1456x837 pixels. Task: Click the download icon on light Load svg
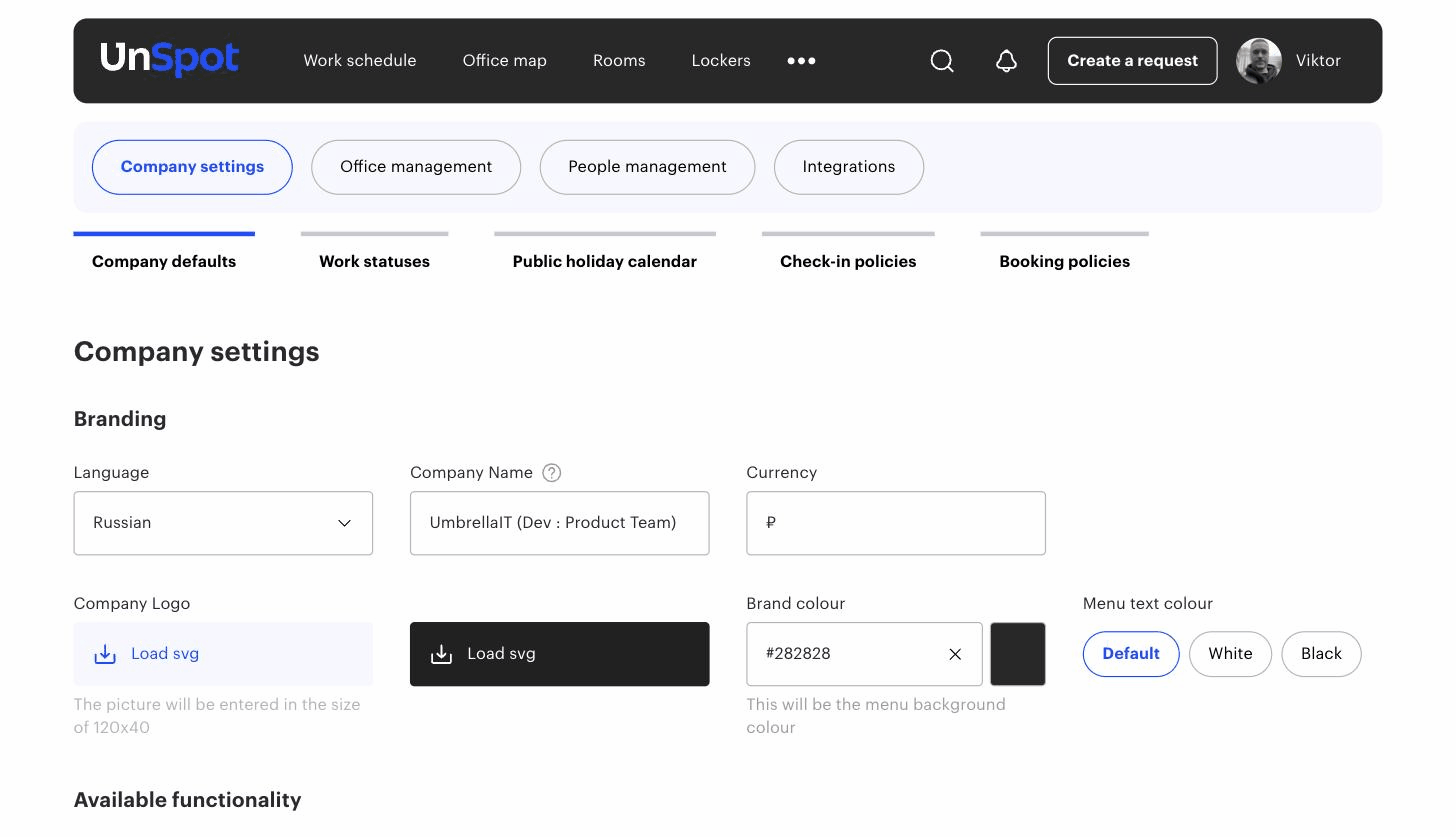[x=105, y=654]
